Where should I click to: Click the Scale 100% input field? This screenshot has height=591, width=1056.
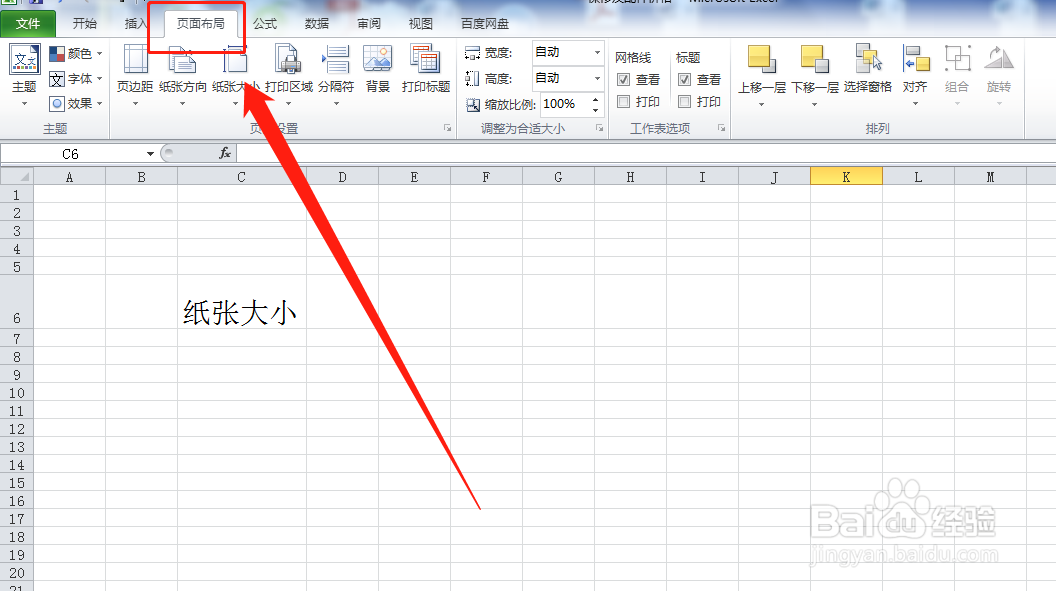coord(564,104)
